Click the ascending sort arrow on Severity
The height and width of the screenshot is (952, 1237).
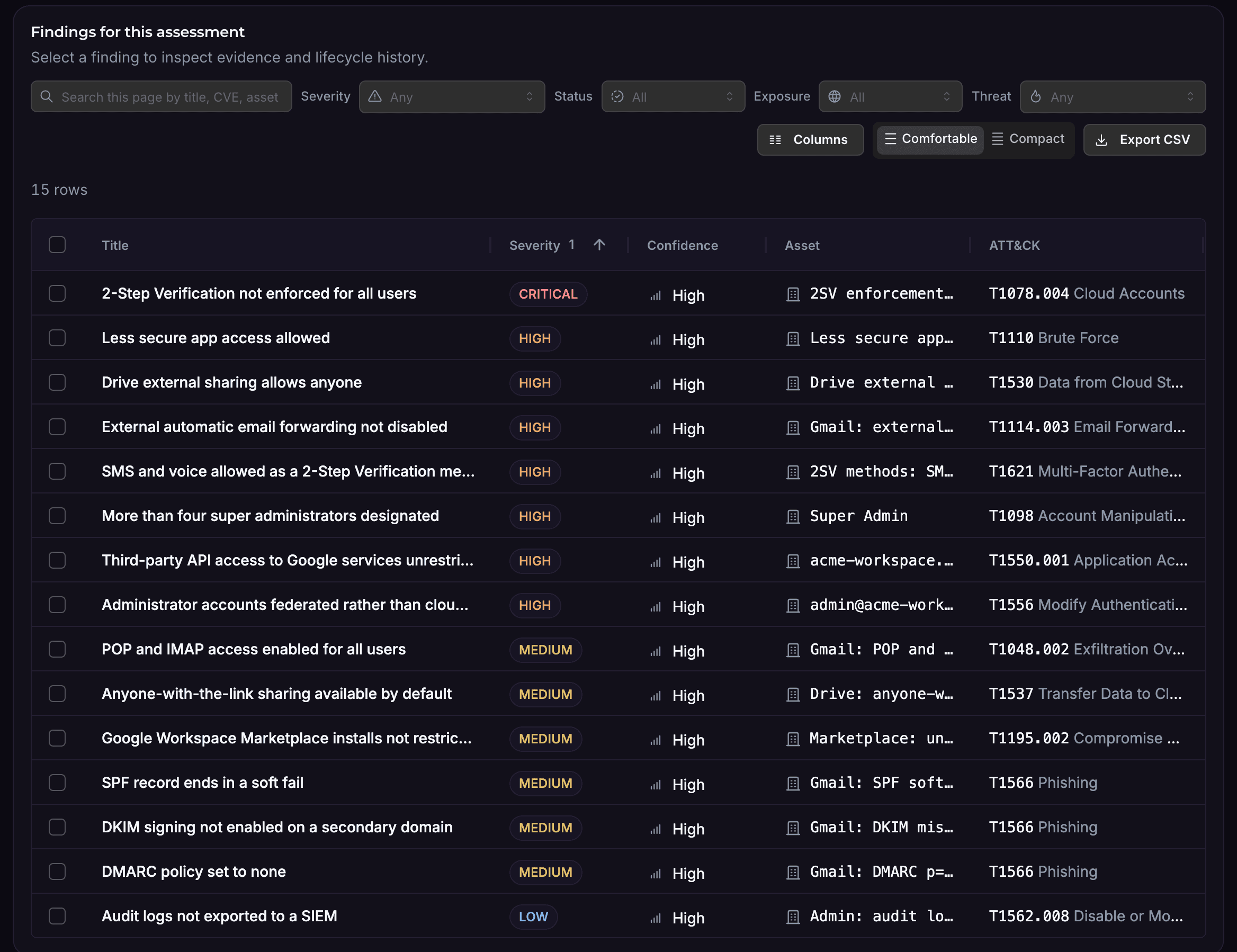599,245
